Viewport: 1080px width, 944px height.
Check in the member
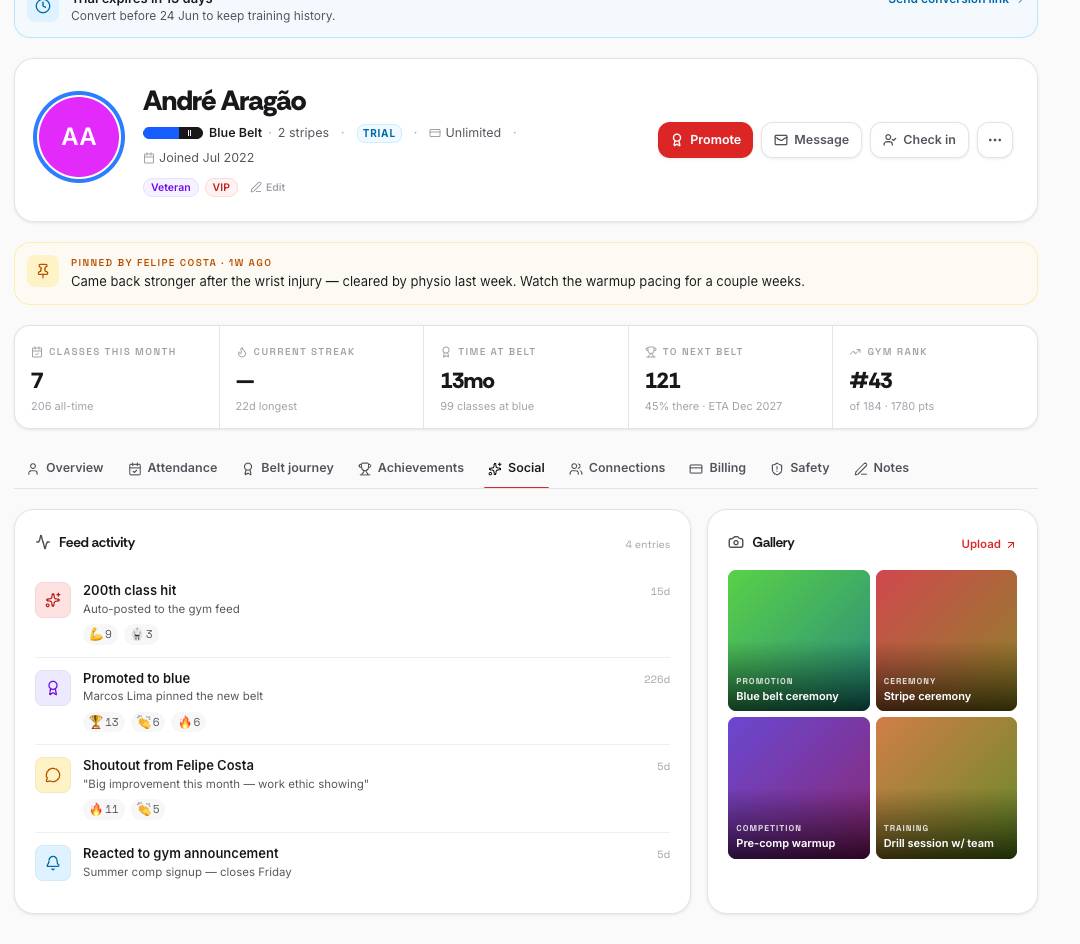[x=919, y=140]
